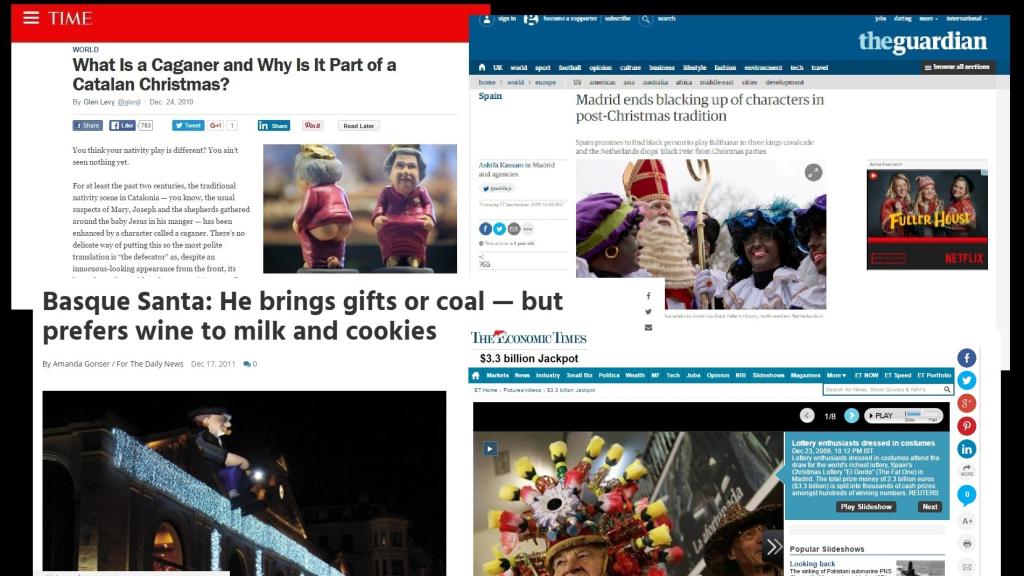Image resolution: width=1024 pixels, height=576 pixels.
Task: Click the Economic Times search input field
Action: 882,389
